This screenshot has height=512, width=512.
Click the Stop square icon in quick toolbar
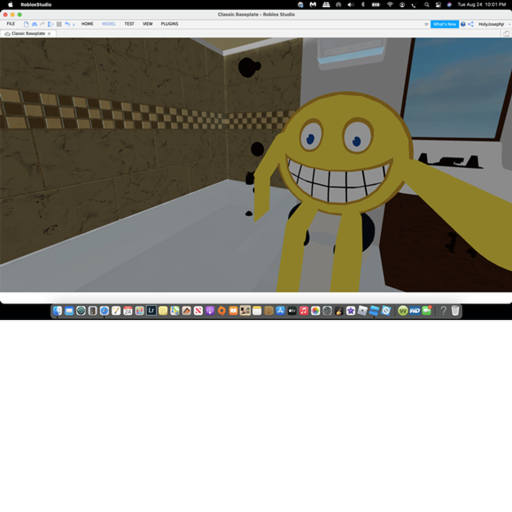pos(59,24)
